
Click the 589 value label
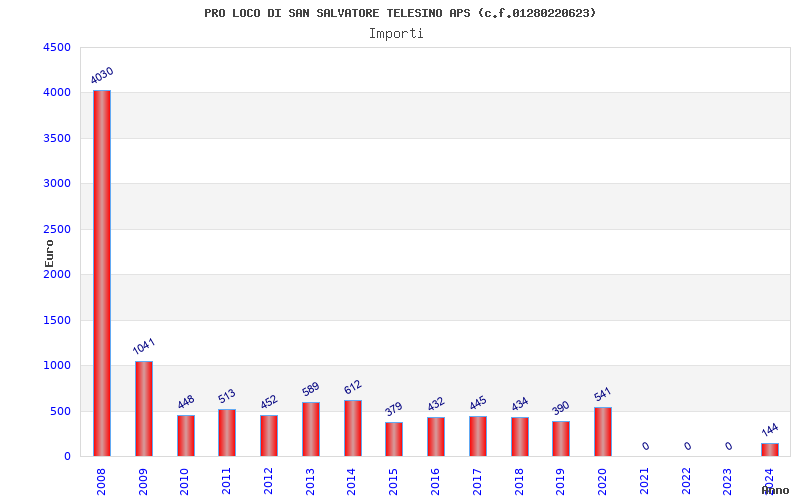tap(311, 389)
